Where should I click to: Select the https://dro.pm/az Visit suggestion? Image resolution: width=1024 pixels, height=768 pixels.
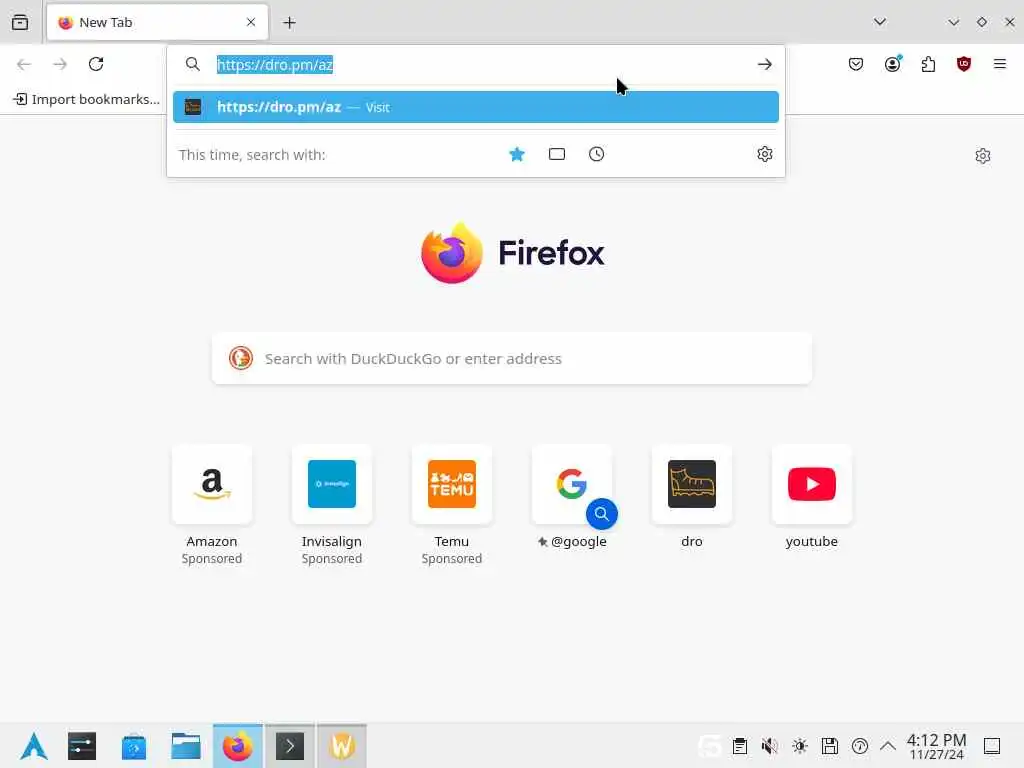click(x=475, y=107)
